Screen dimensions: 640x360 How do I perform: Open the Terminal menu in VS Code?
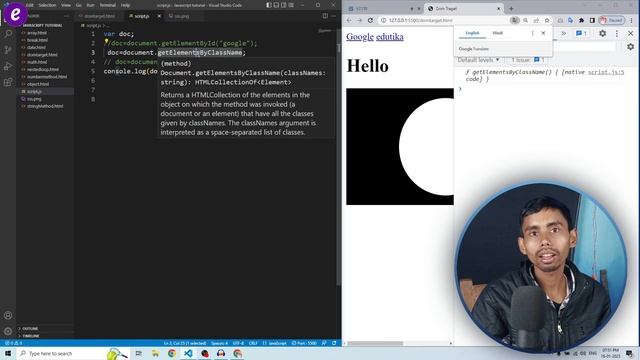107,5
